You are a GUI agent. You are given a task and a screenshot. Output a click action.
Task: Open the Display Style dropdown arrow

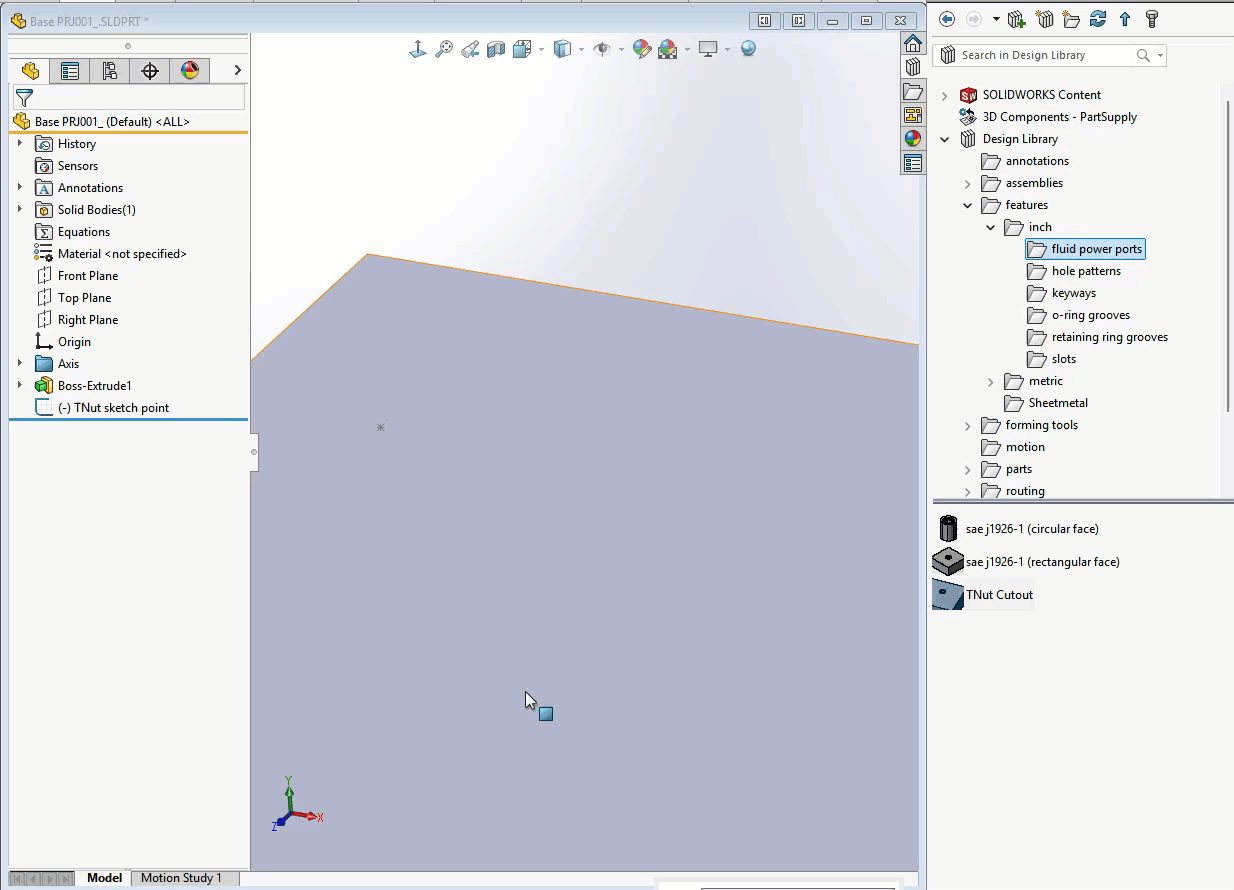point(580,49)
